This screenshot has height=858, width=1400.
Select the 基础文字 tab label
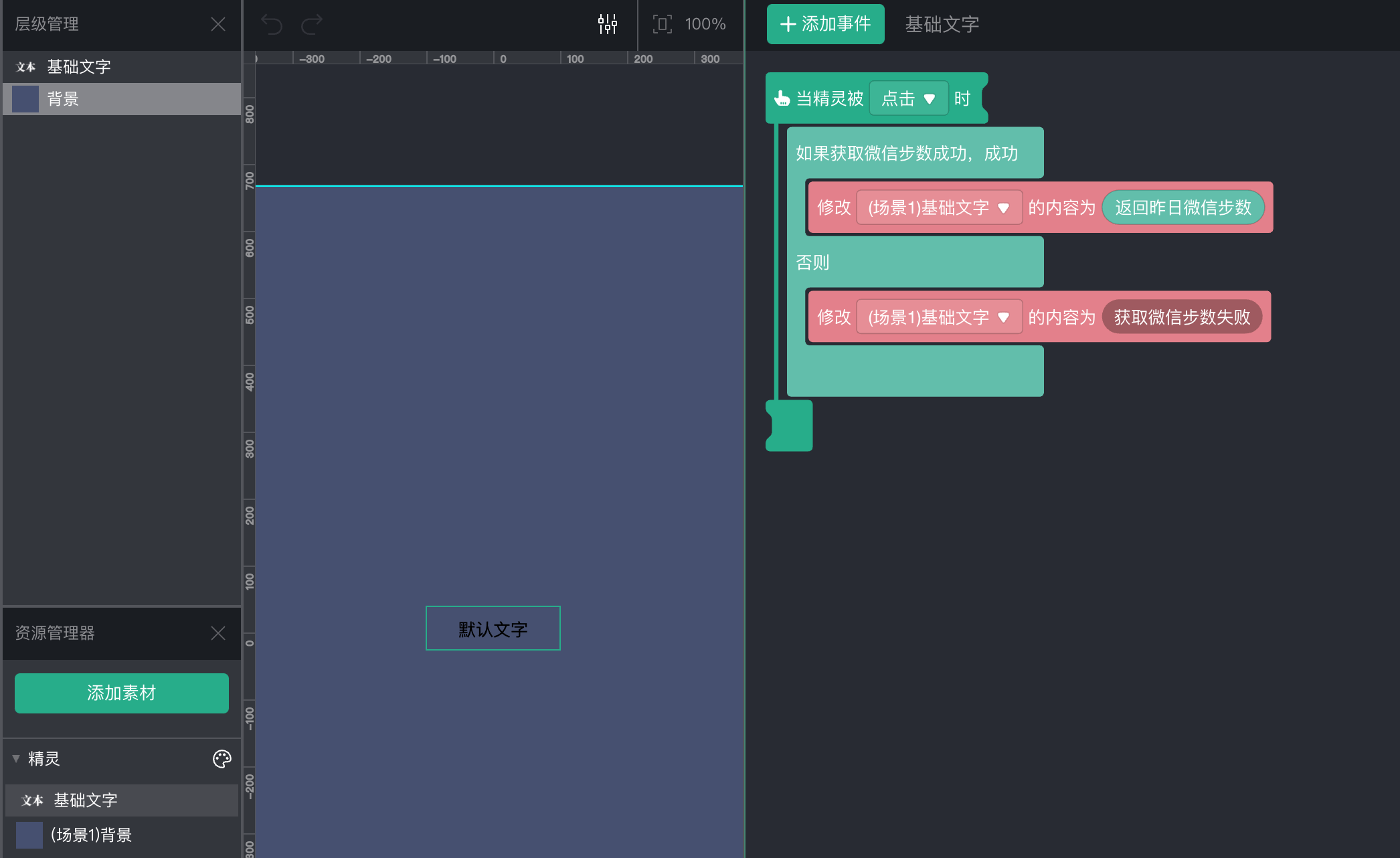(x=942, y=25)
